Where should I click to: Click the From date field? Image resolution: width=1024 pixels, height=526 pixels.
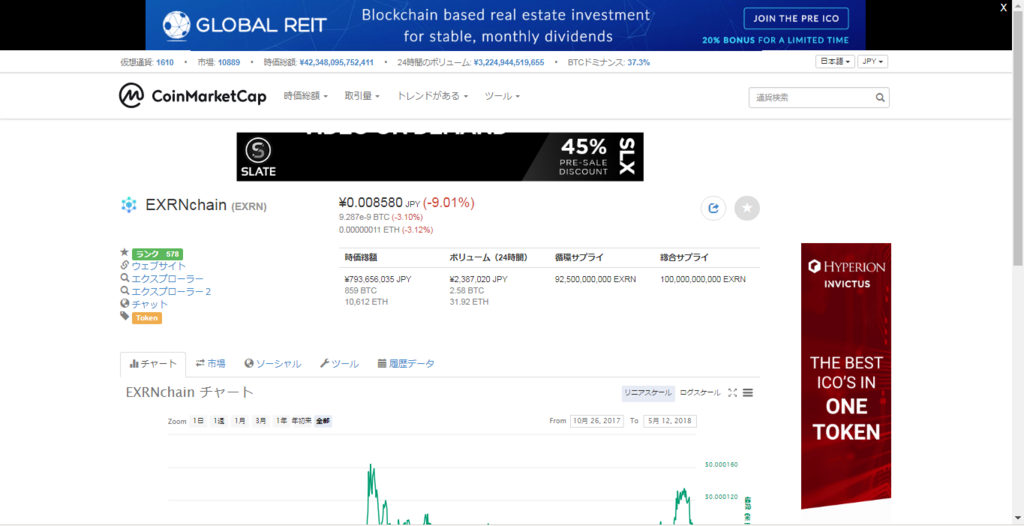pos(597,421)
